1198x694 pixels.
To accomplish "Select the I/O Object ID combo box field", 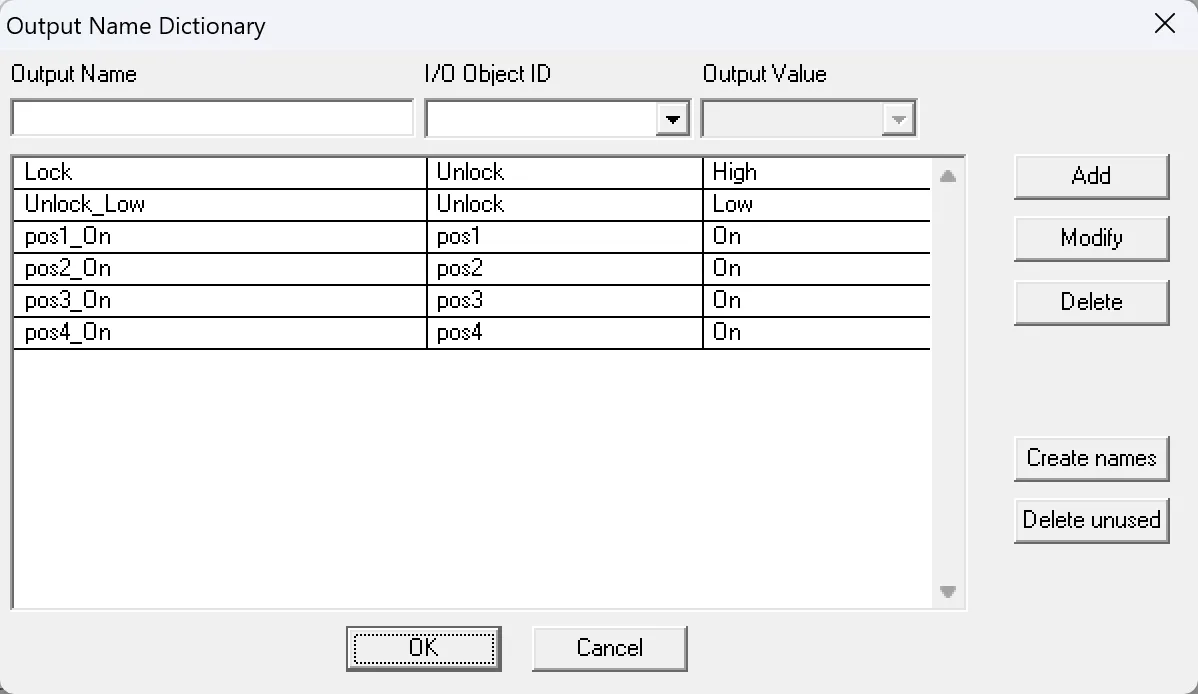I will pos(545,117).
